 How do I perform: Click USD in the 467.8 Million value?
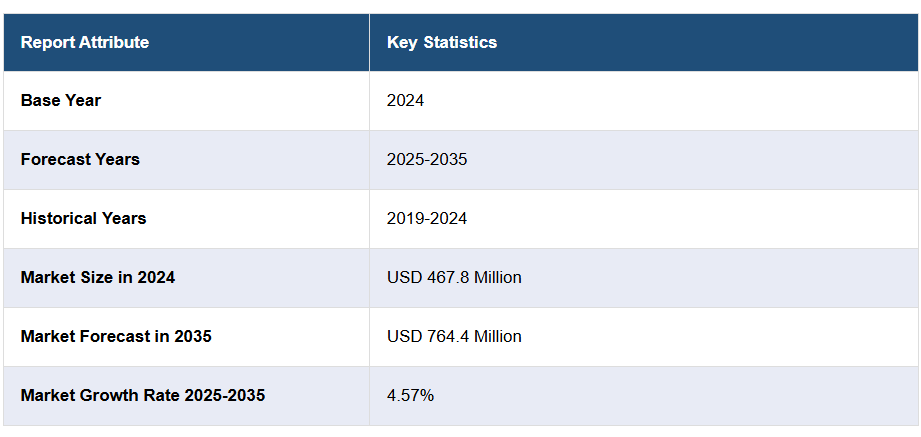point(403,277)
